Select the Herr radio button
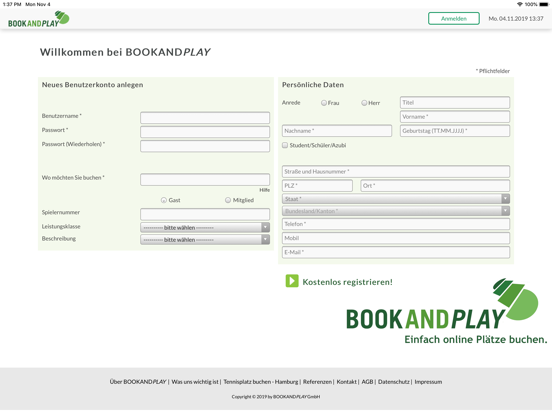The width and height of the screenshot is (552, 414). coord(364,103)
